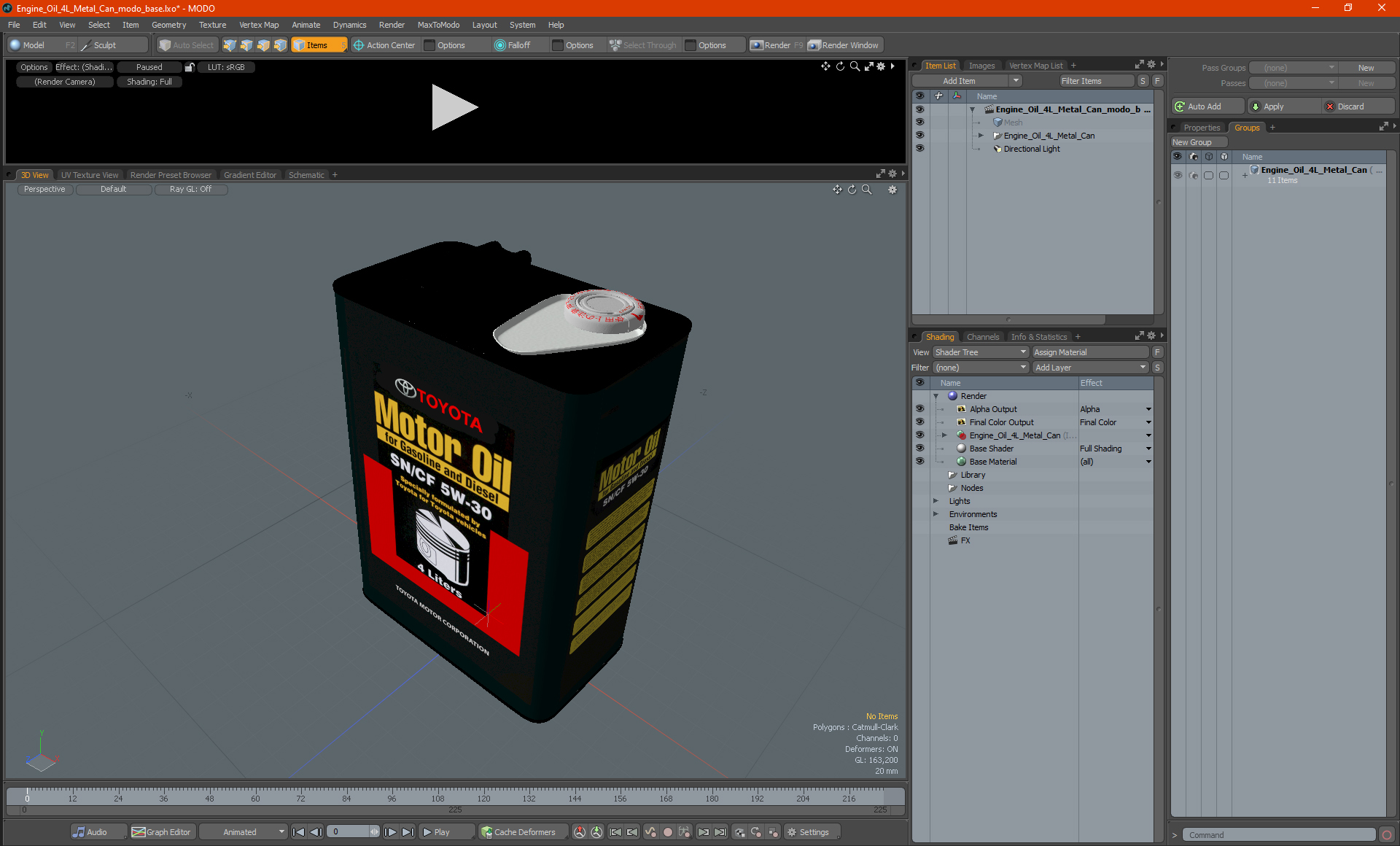Switch to UV Texture View tab
1400x846 pixels.
[x=89, y=175]
